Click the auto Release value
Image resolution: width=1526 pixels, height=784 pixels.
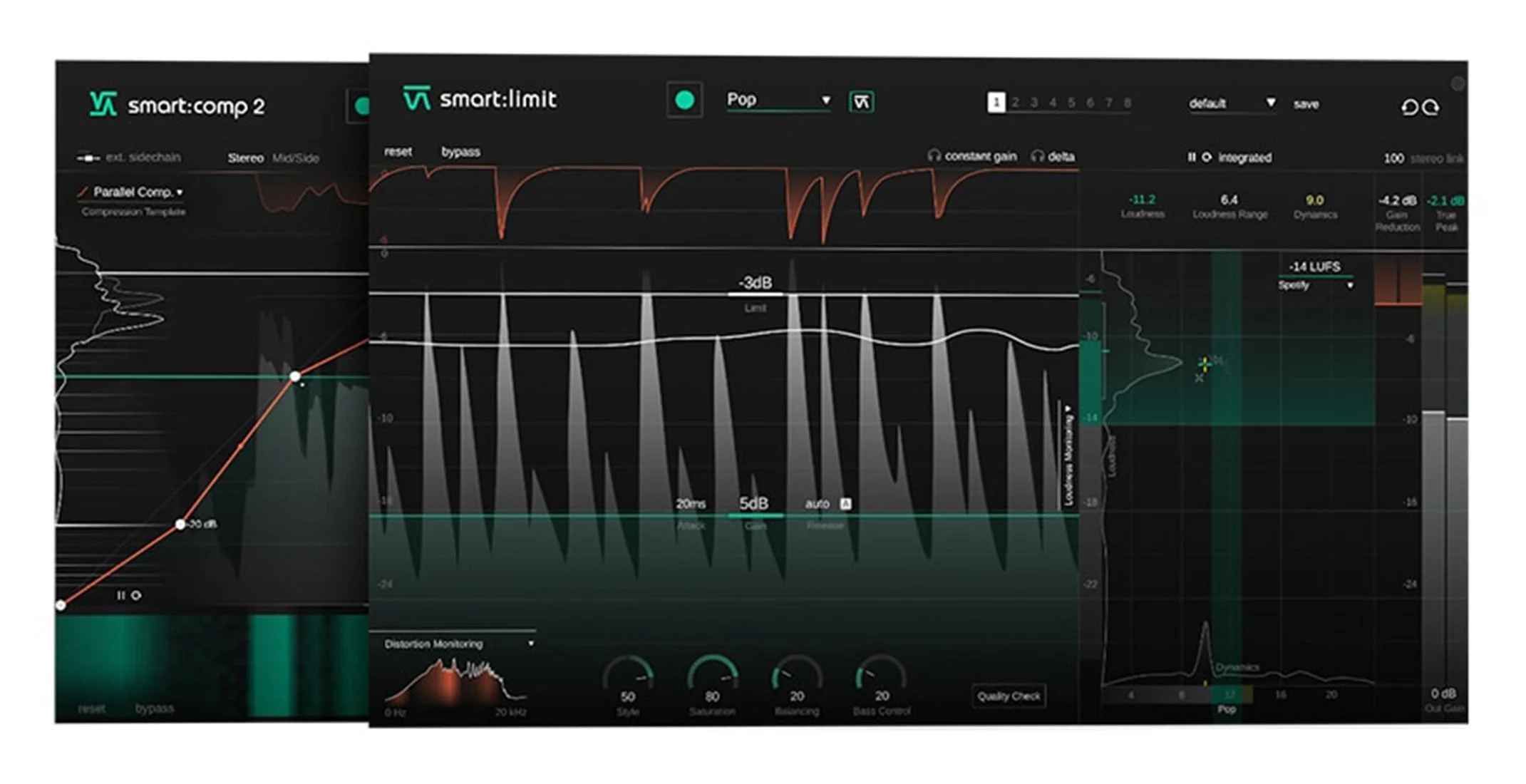click(x=817, y=504)
